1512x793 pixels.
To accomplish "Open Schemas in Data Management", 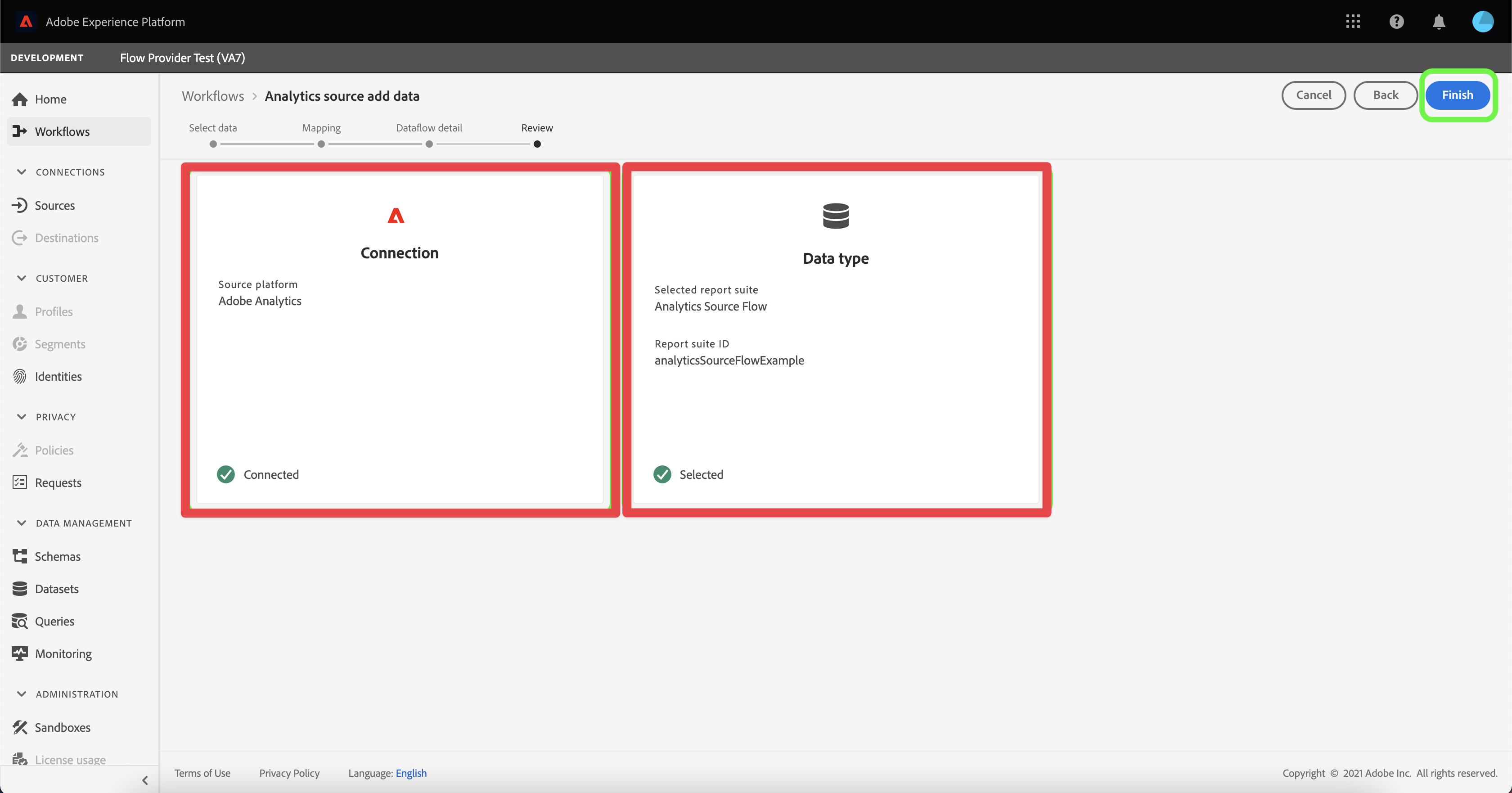I will [x=58, y=556].
